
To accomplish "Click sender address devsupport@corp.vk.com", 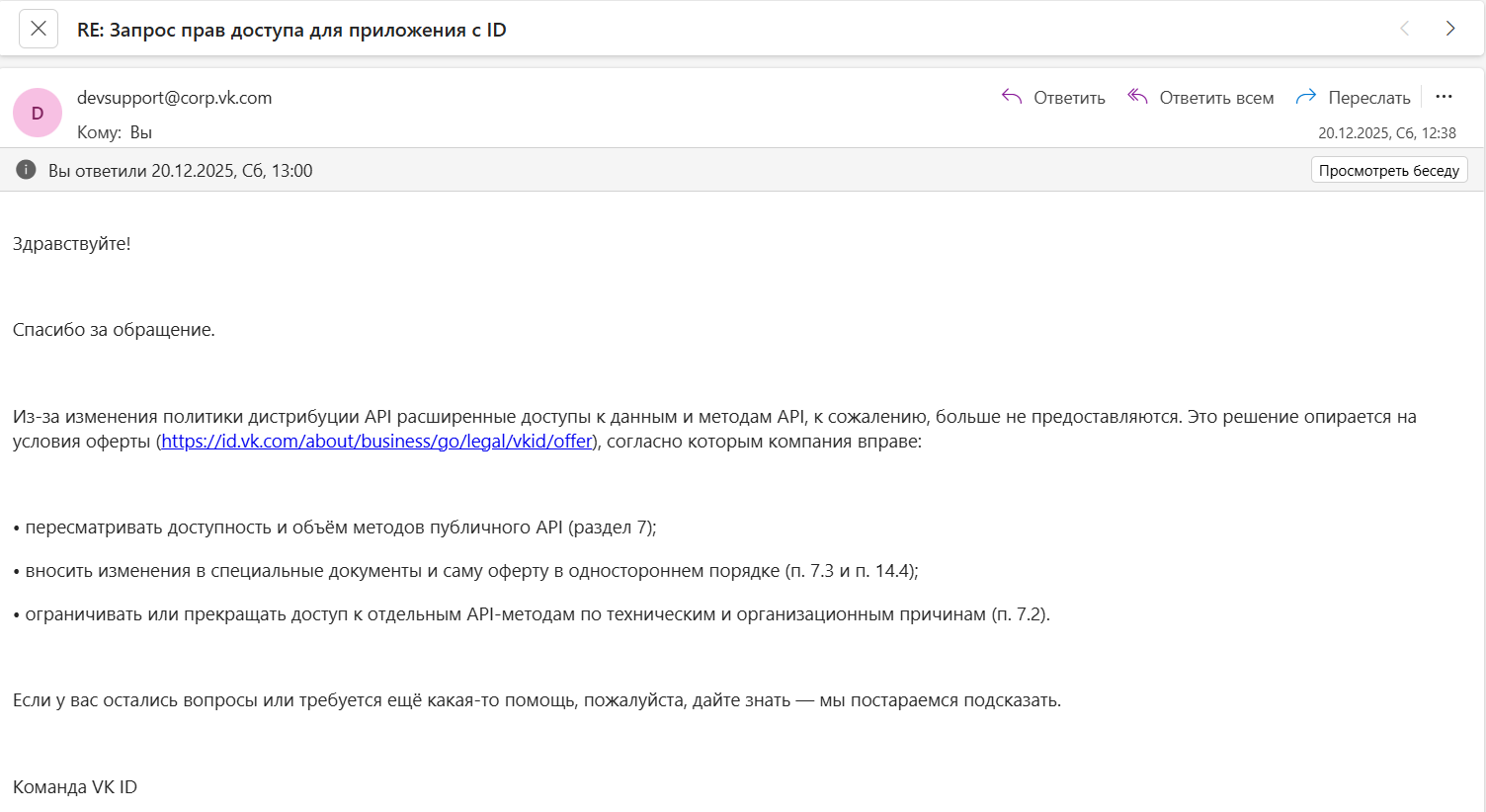I will 174,97.
